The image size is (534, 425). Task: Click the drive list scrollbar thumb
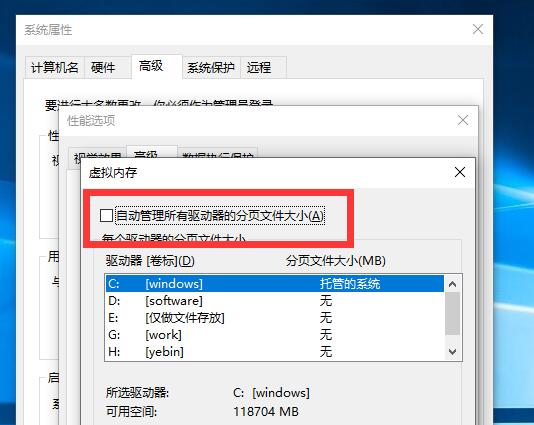(453, 313)
